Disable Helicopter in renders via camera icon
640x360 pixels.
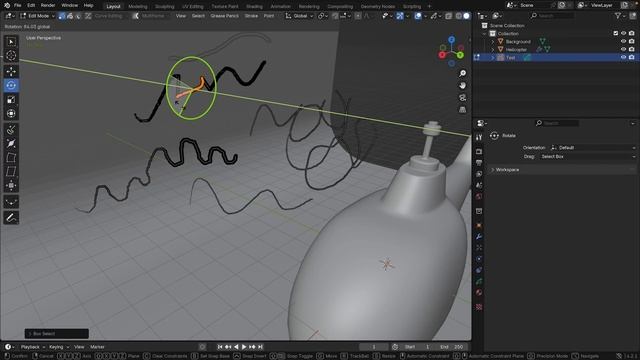631,49
